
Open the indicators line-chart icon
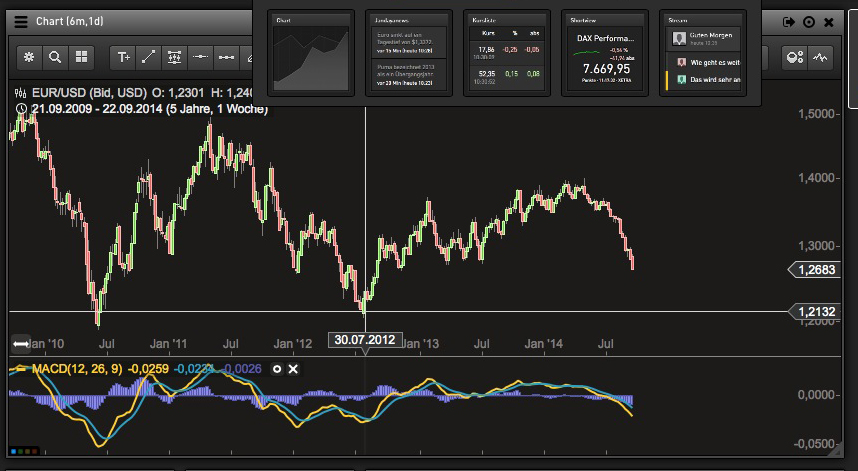820,57
